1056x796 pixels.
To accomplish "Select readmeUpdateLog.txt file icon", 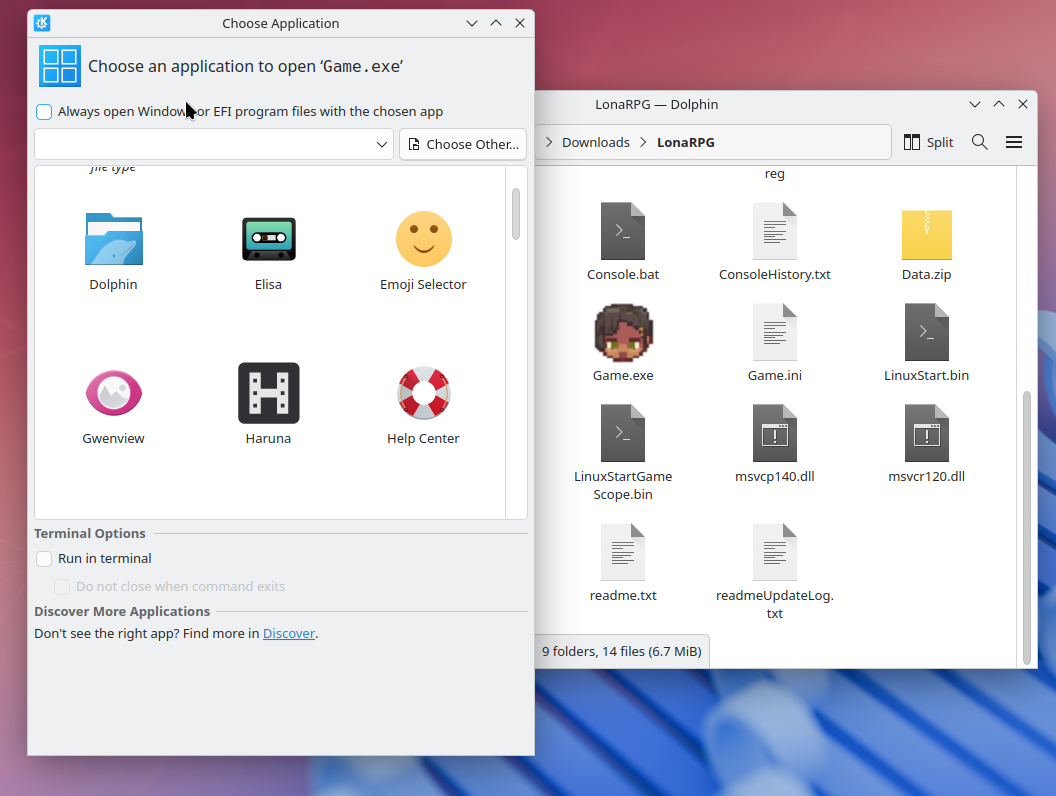I will pos(774,552).
